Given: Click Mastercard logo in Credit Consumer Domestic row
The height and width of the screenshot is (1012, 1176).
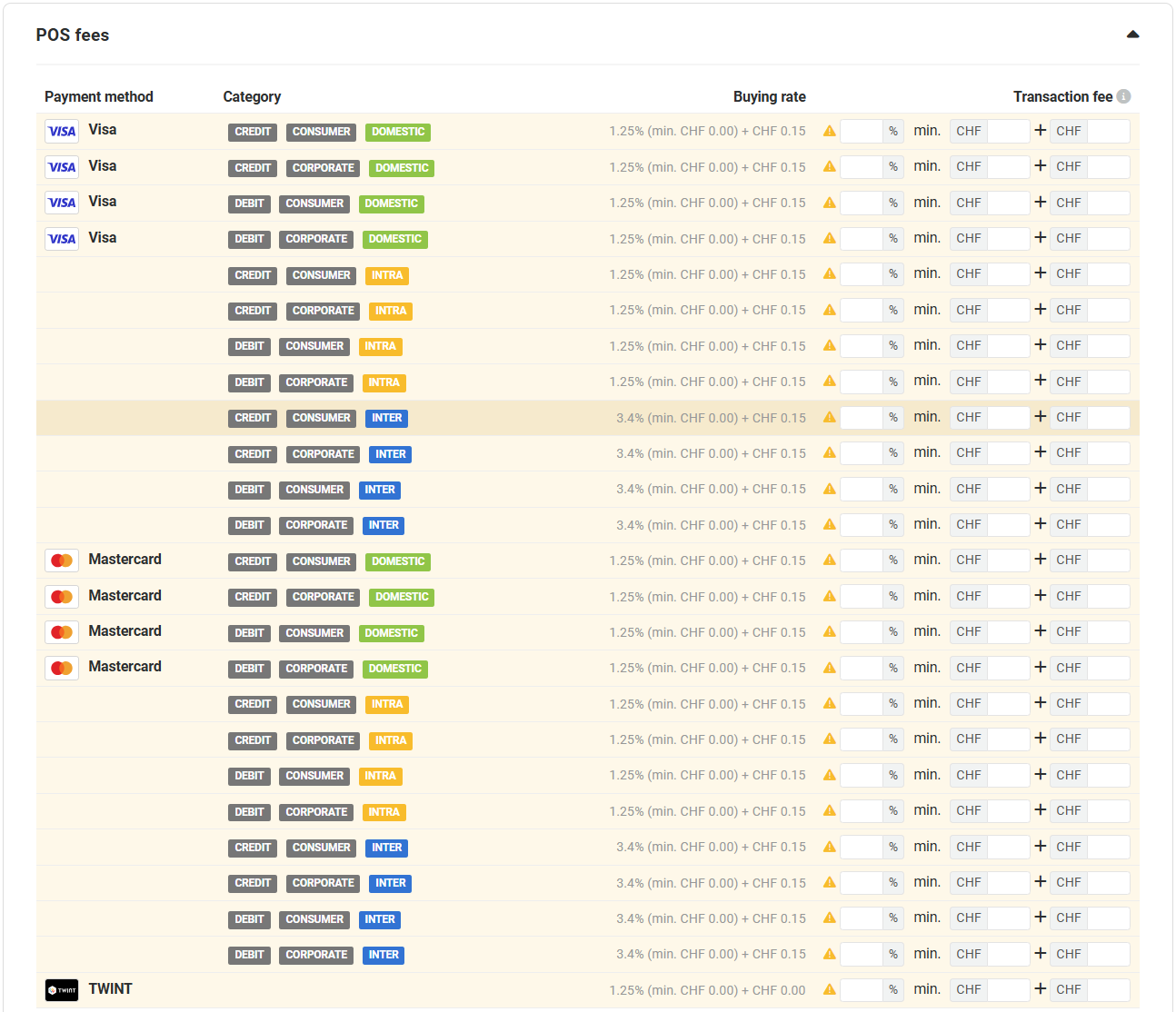Looking at the screenshot, I should (62, 561).
